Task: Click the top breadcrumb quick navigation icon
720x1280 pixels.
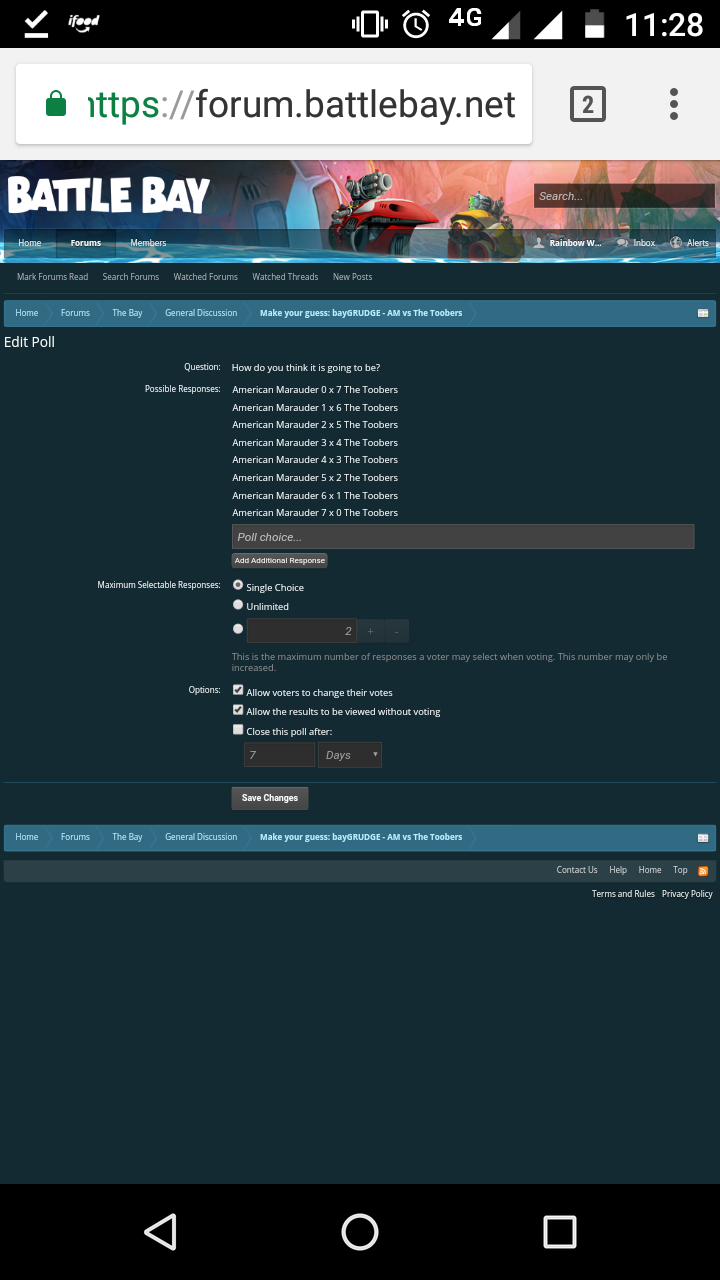Action: [x=703, y=313]
